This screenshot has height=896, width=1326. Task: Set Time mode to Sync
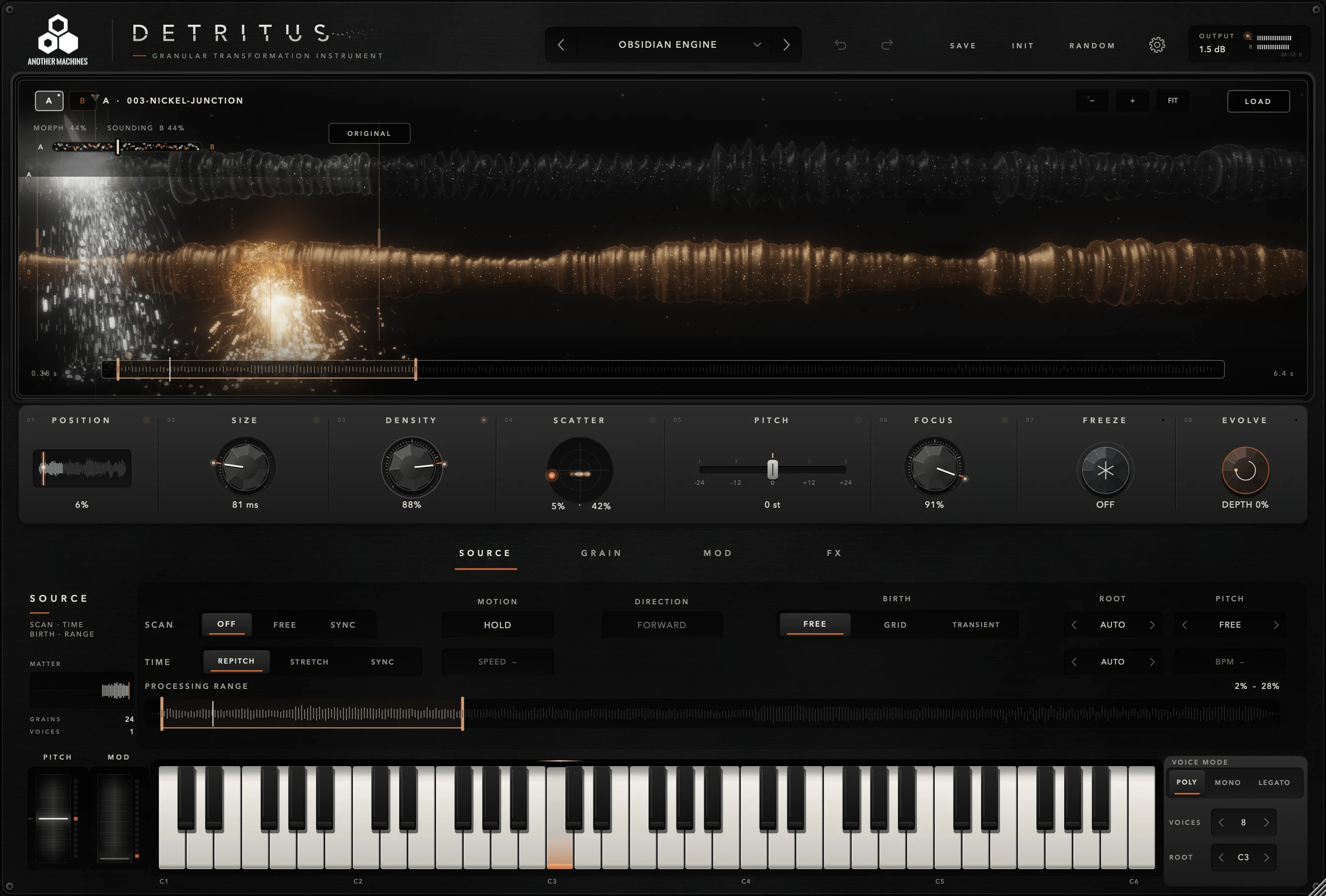[x=382, y=662]
